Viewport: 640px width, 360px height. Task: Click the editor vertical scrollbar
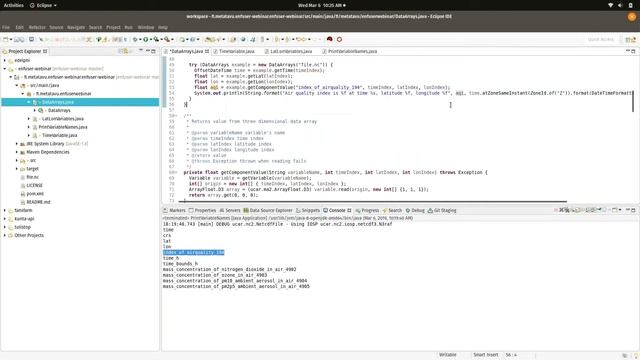click(633, 101)
